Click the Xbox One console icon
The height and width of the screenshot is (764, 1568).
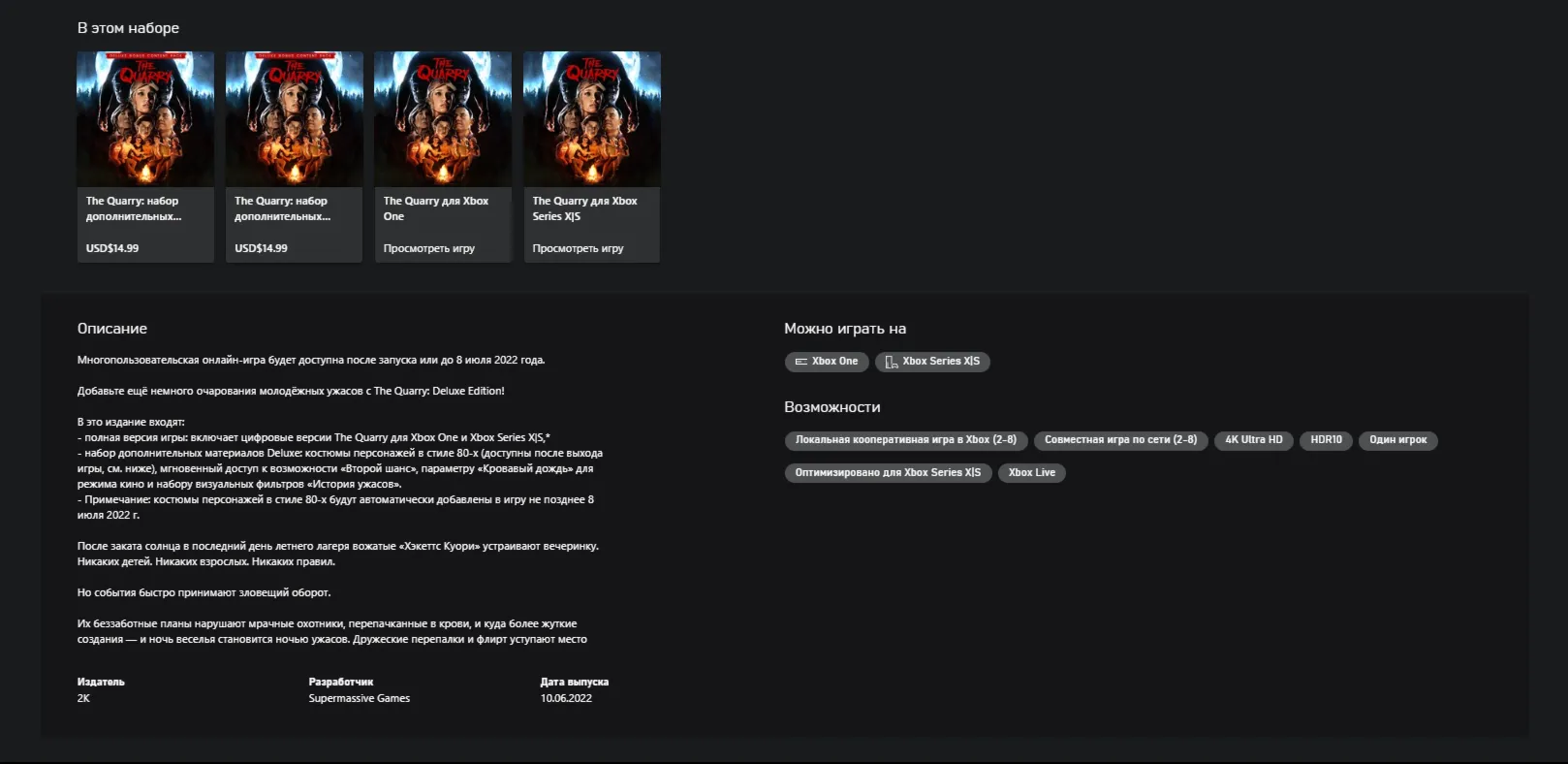801,362
